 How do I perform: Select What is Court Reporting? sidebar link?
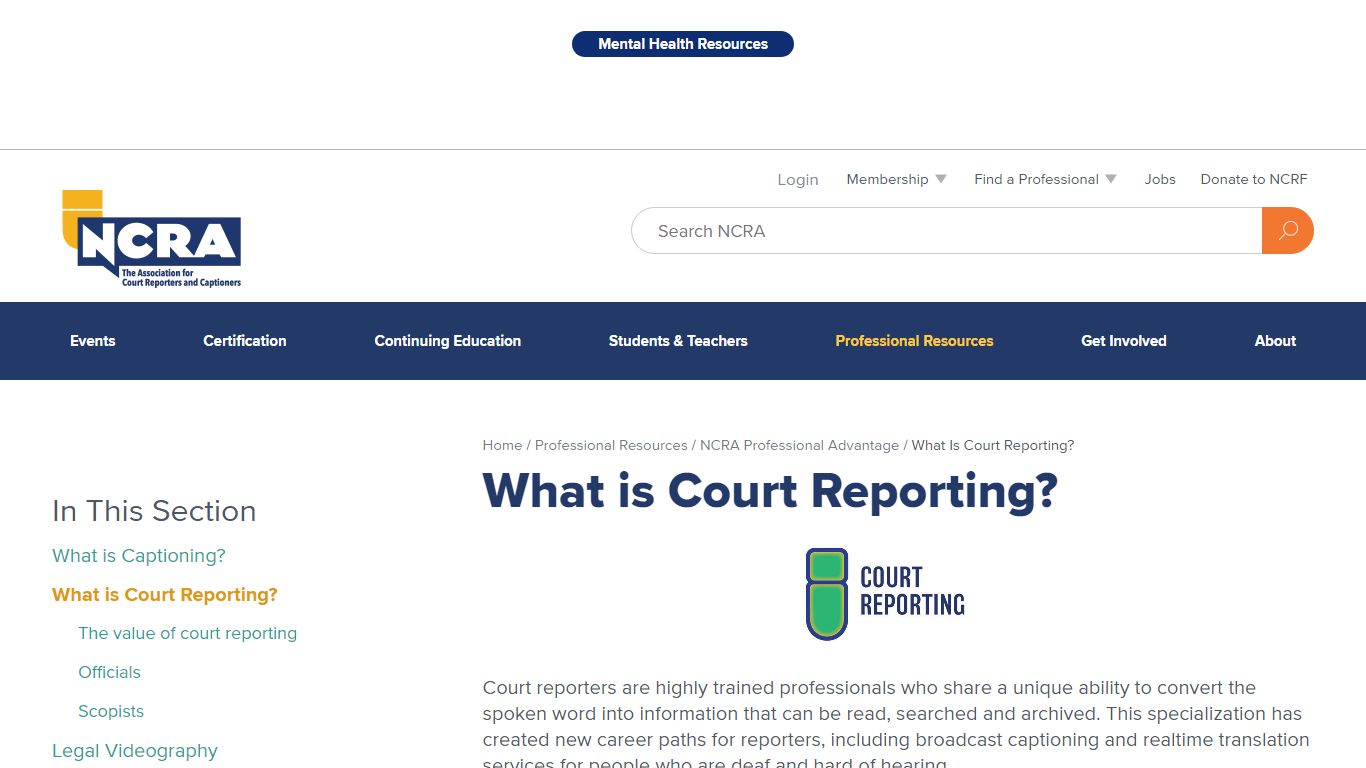(x=165, y=595)
